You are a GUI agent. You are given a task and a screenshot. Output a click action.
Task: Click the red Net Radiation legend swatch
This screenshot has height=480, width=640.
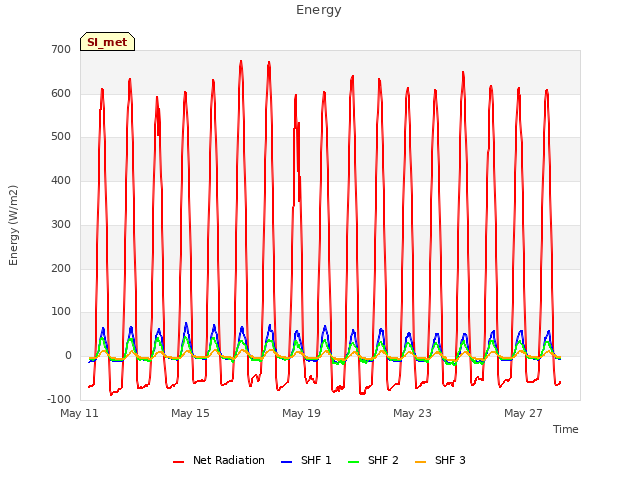[x=178, y=462]
